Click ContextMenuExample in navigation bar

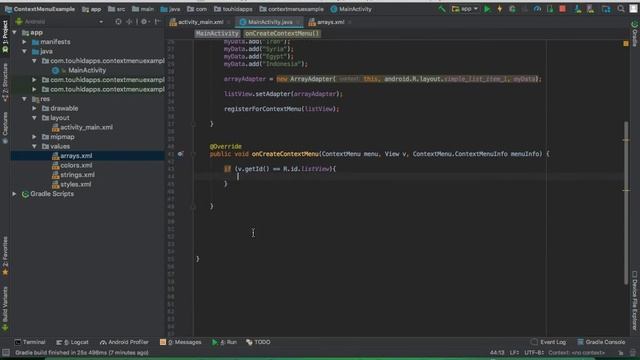tap(40, 9)
